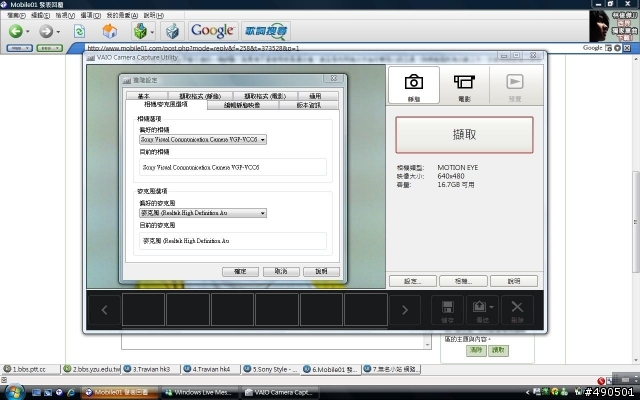The height and width of the screenshot is (400, 640).
Task: Open the green dropdown left of address bar
Action: (49, 48)
